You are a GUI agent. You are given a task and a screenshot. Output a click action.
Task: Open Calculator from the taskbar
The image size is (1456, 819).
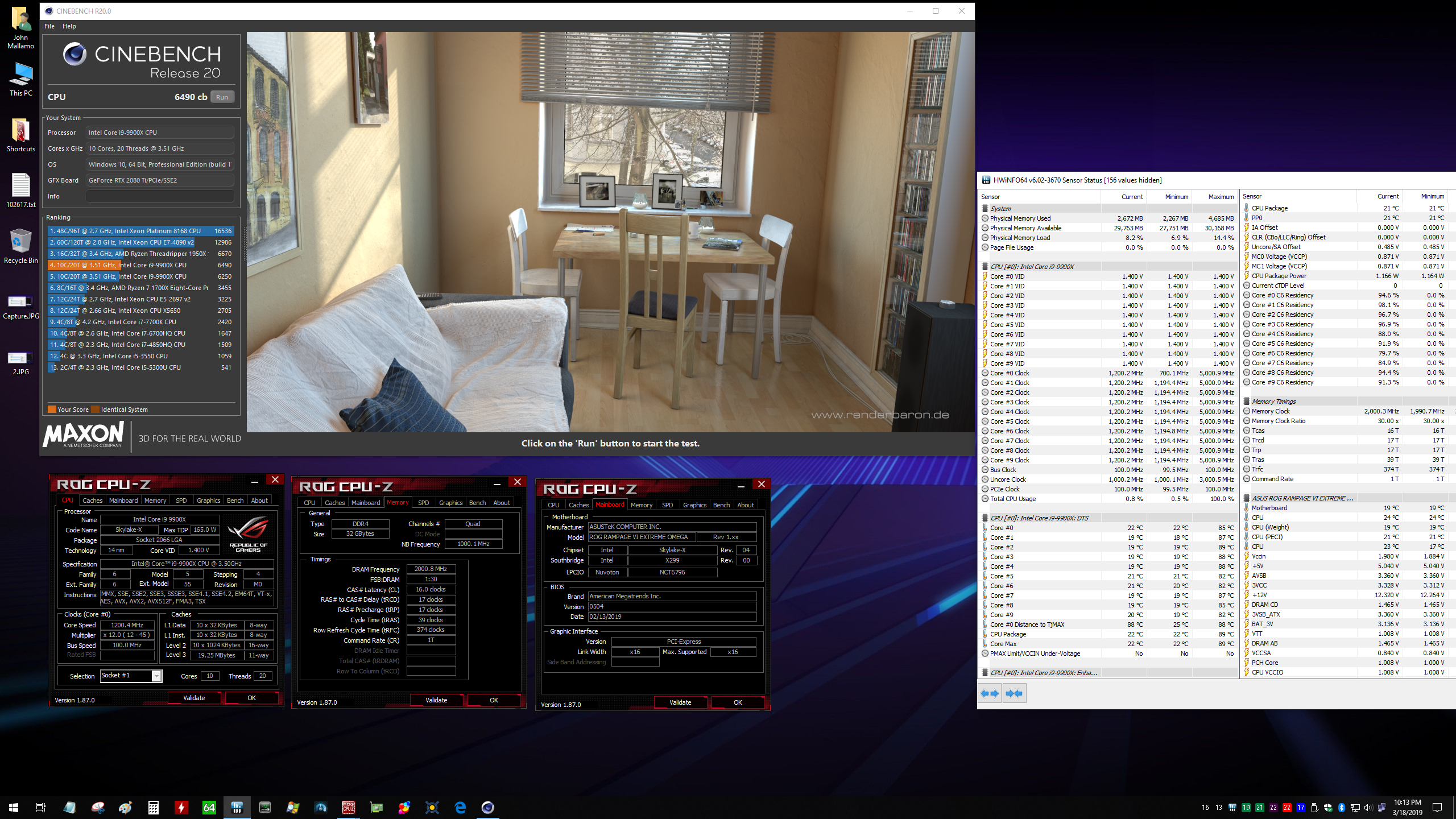tap(154, 807)
